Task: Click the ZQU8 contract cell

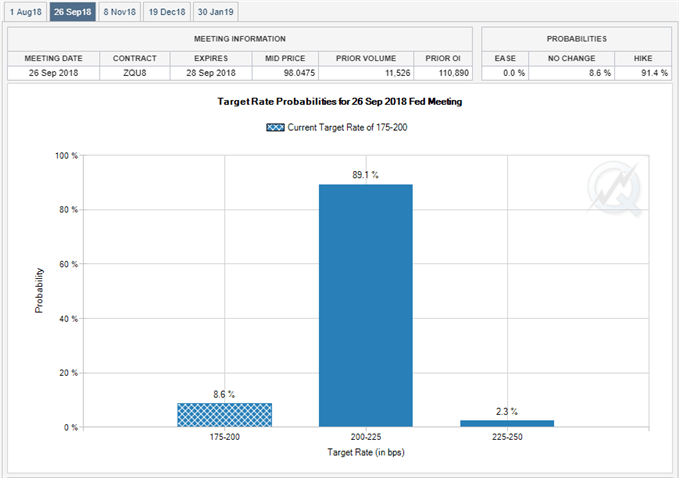Action: pos(135,73)
